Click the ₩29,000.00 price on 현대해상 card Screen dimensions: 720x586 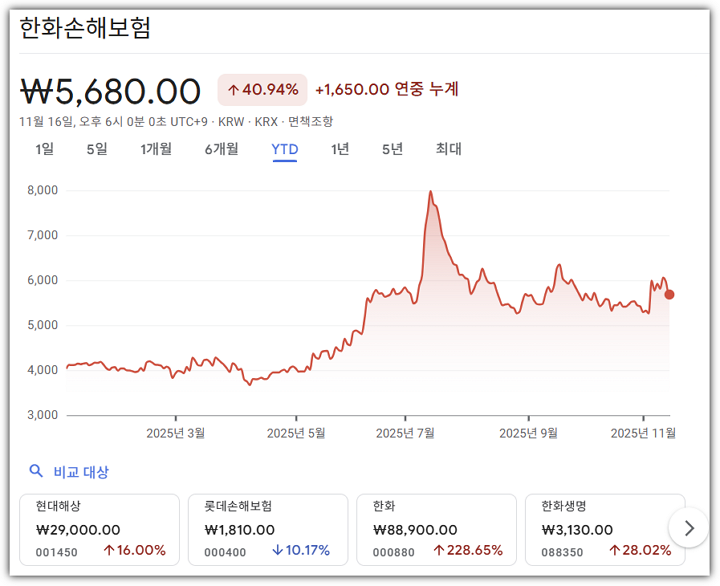78,530
